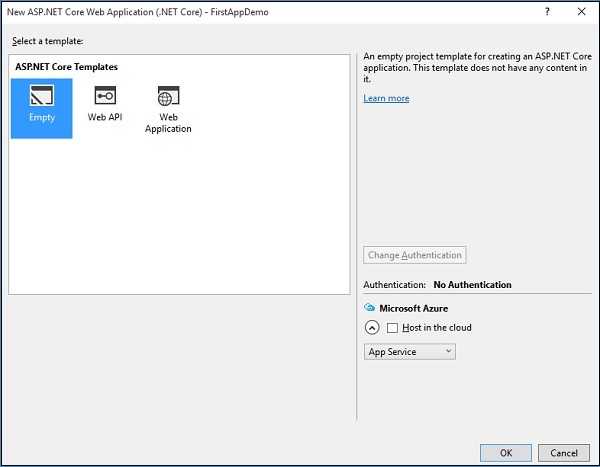This screenshot has height=467, width=600.
Task: Click the dialog title bar text
Action: [137, 12]
